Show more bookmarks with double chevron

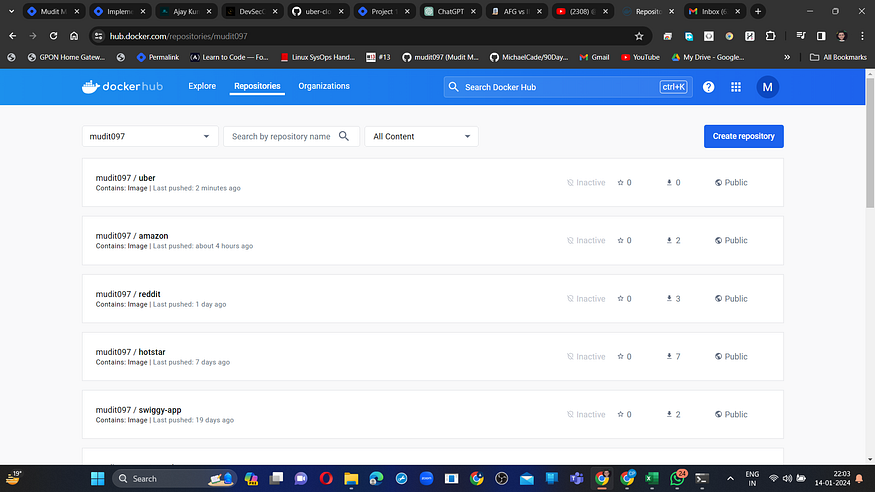tap(787, 57)
